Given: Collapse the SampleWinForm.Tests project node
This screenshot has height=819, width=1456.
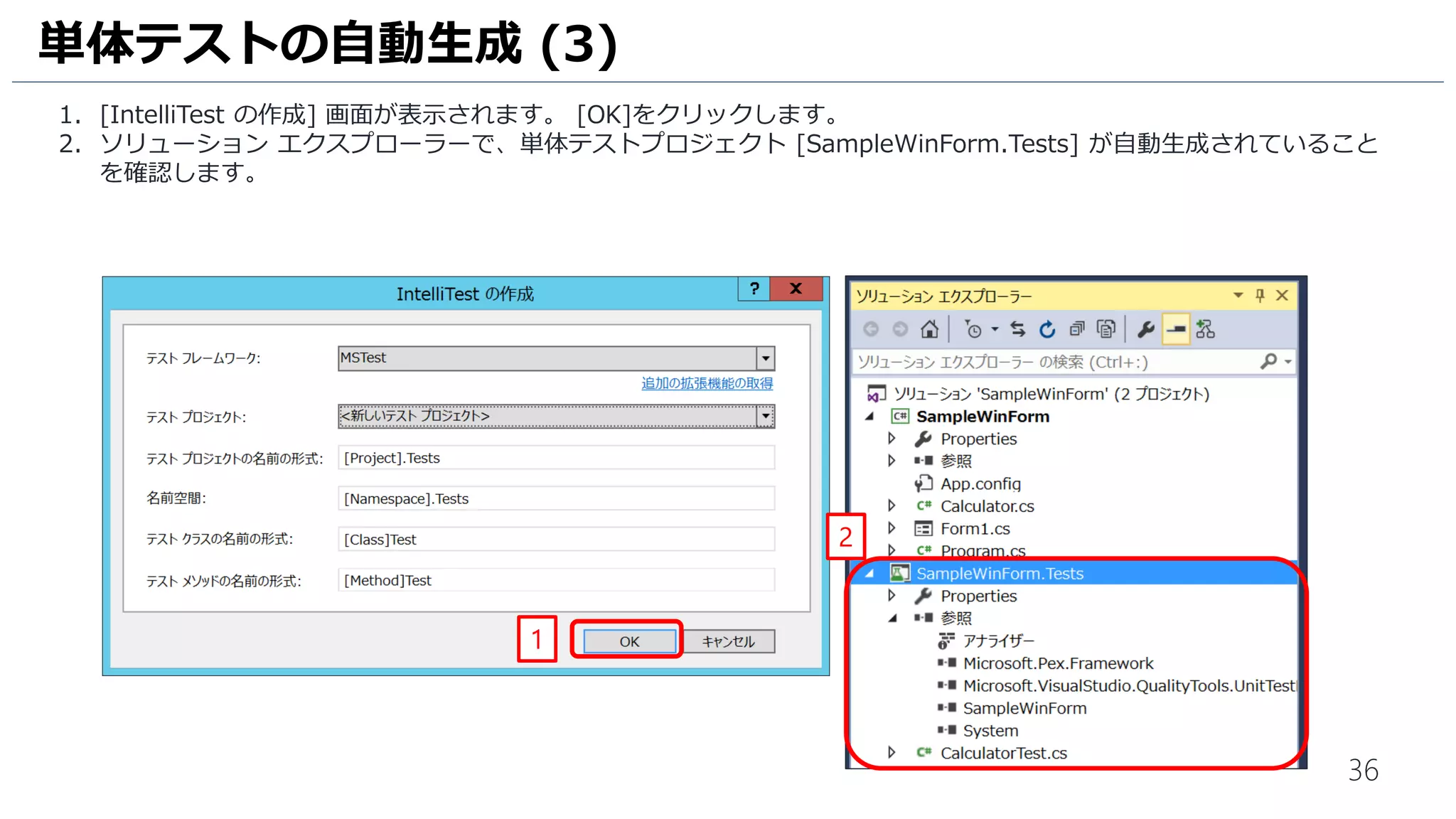Looking at the screenshot, I should 869,574.
